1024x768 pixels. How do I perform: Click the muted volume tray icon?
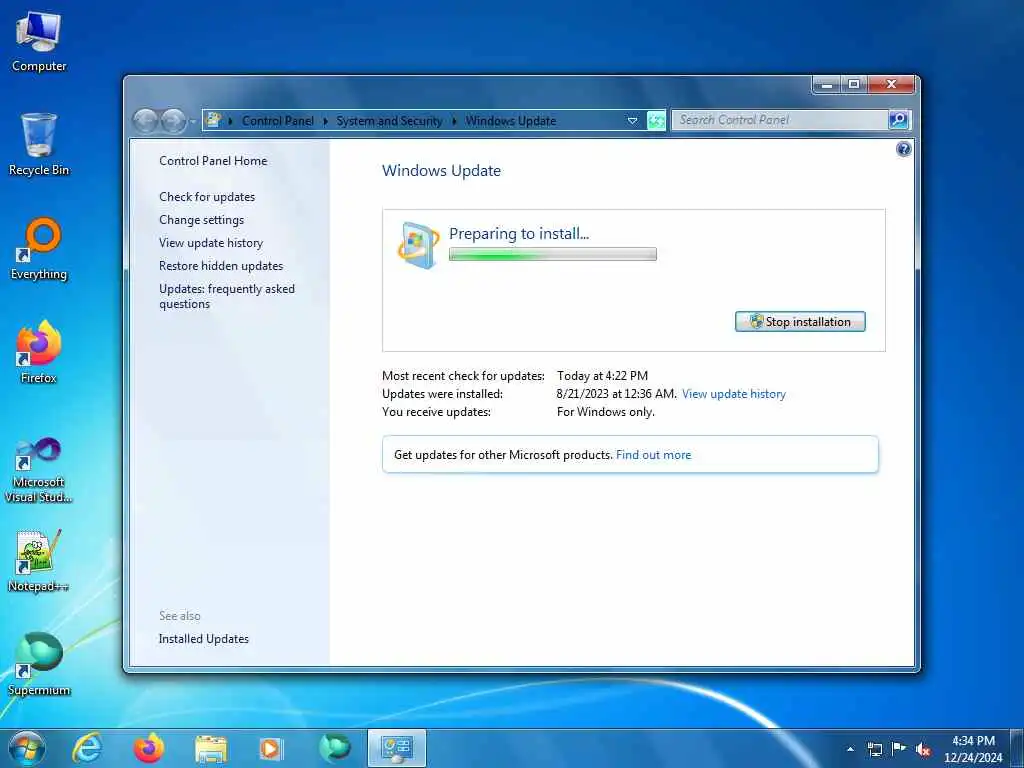click(923, 749)
